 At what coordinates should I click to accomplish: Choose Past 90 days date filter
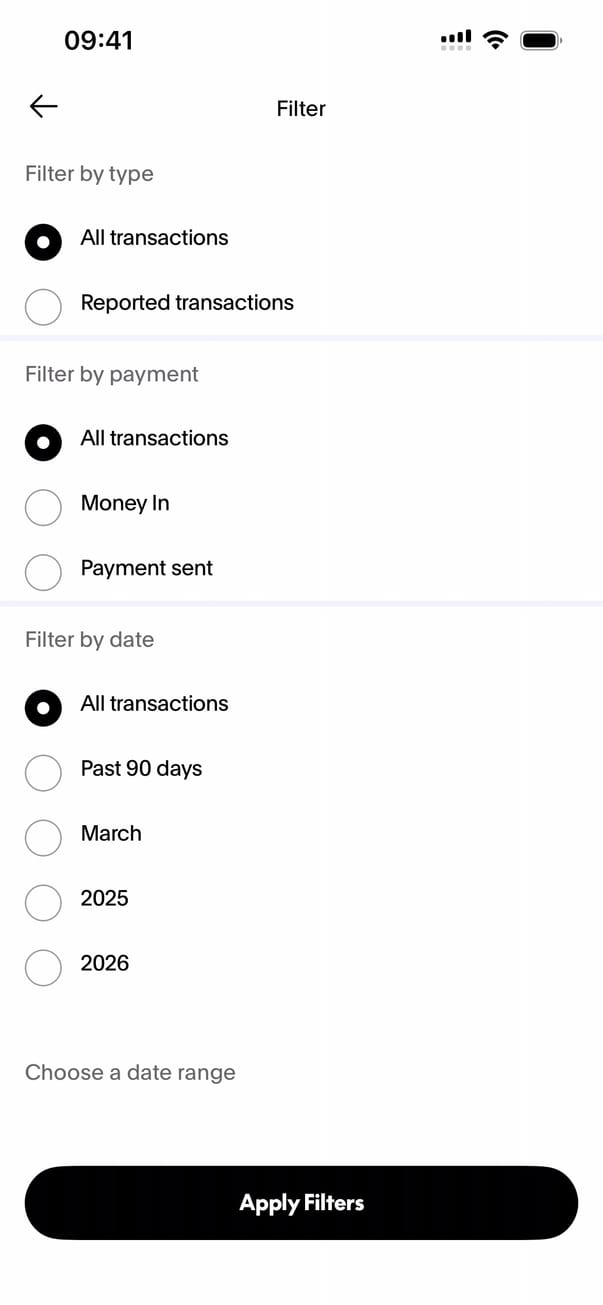click(43, 771)
